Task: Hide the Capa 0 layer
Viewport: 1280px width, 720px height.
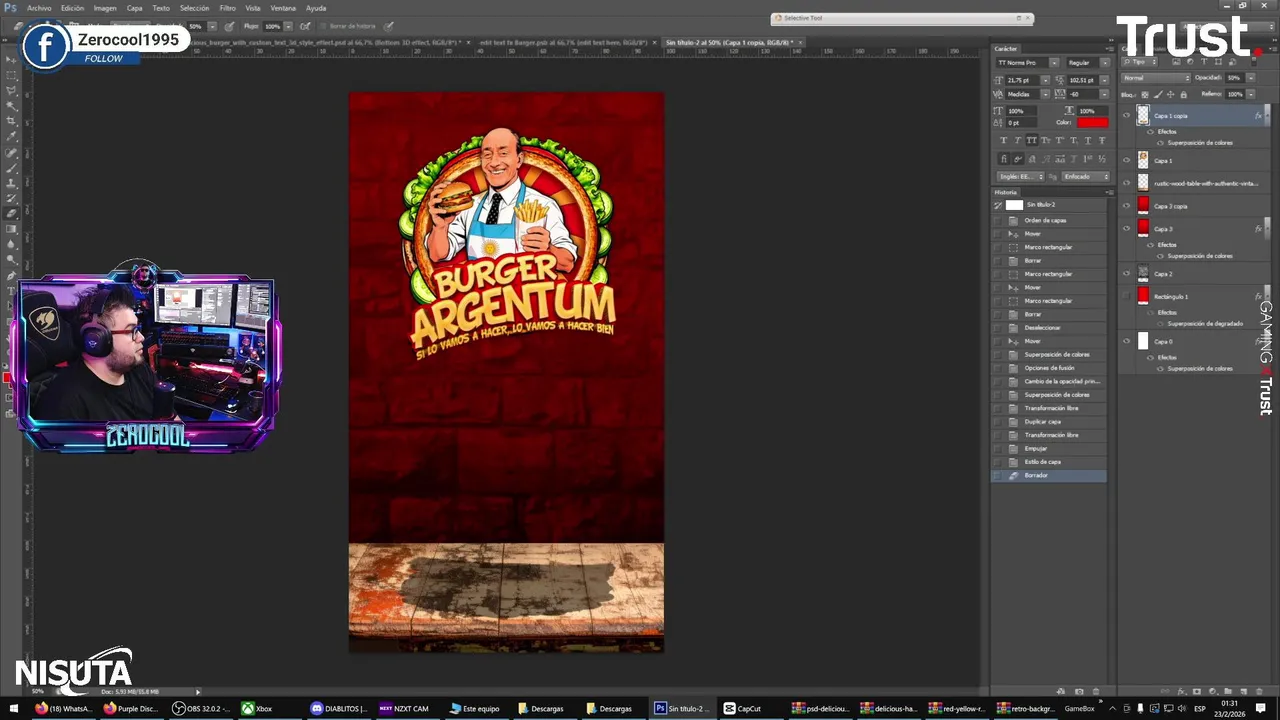Action: 1126,341
